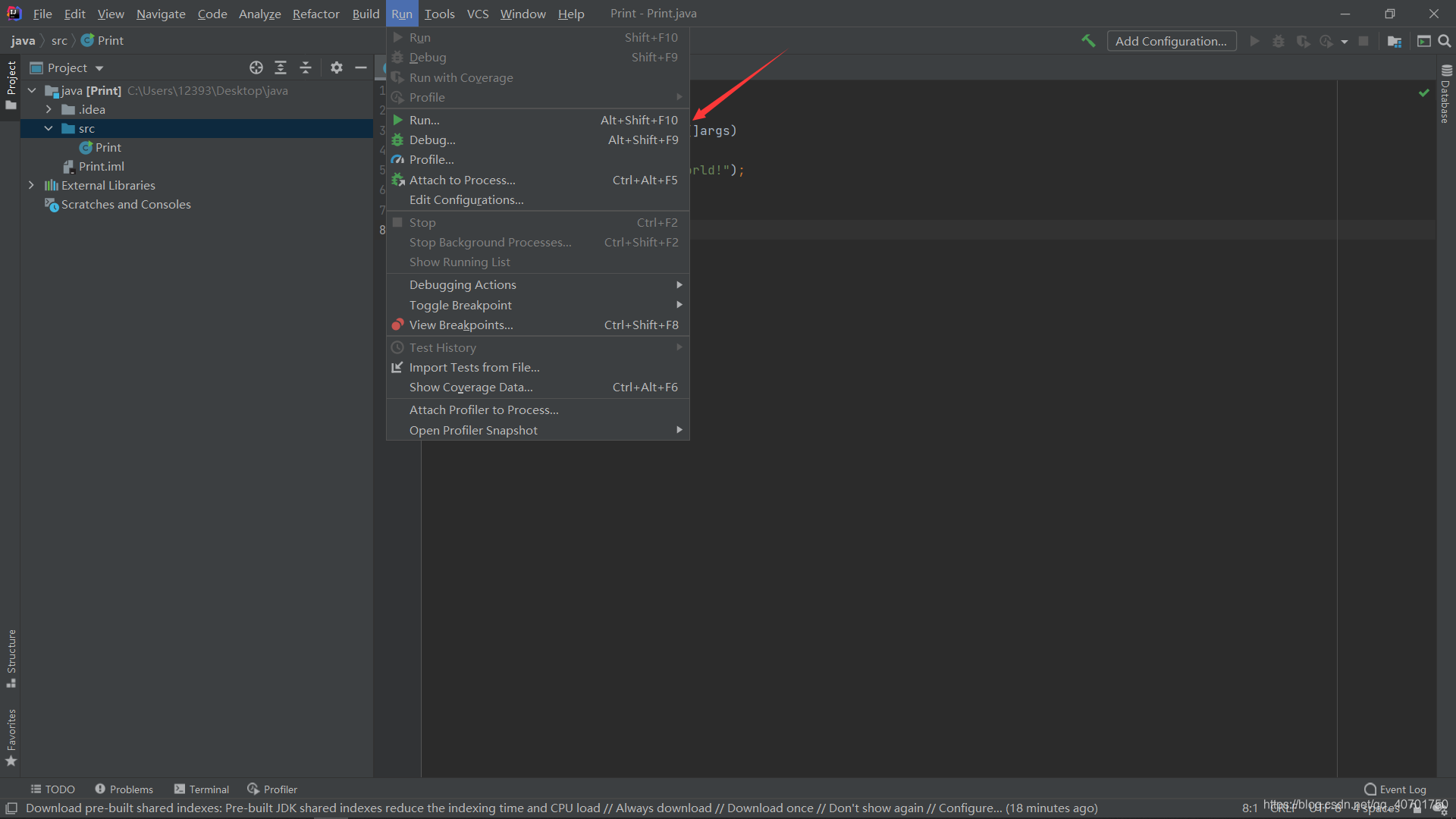The width and height of the screenshot is (1456, 819).
Task: Click Expand All icon in Project panel
Action: pos(281,67)
